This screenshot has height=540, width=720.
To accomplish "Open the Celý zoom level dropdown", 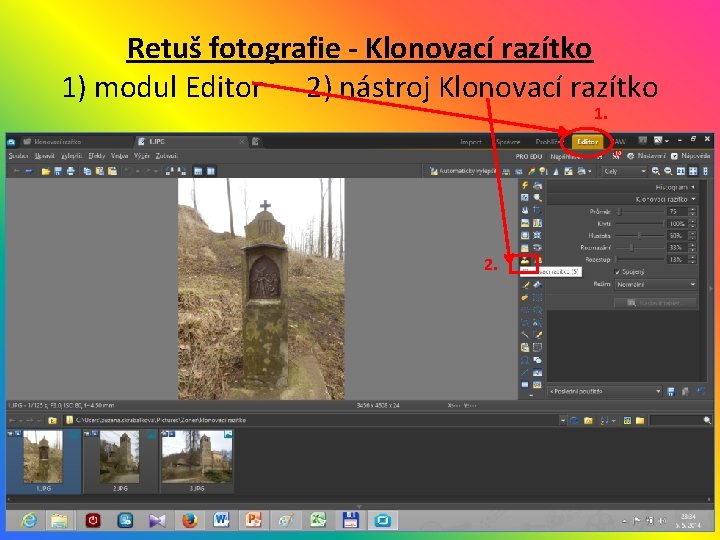I will coord(624,172).
